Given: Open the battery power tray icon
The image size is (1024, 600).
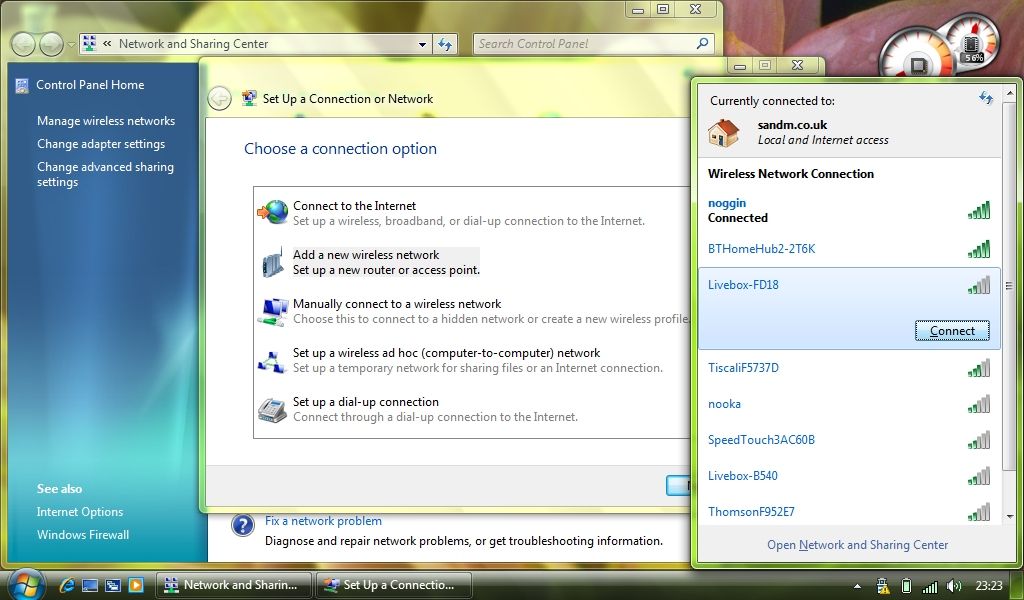Looking at the screenshot, I should (906, 586).
